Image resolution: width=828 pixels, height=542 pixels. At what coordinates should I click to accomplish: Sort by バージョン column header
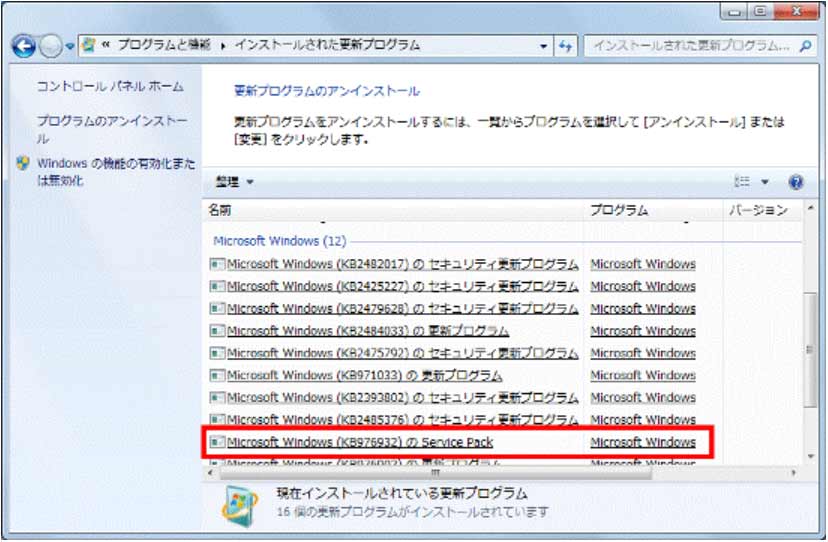[x=762, y=210]
